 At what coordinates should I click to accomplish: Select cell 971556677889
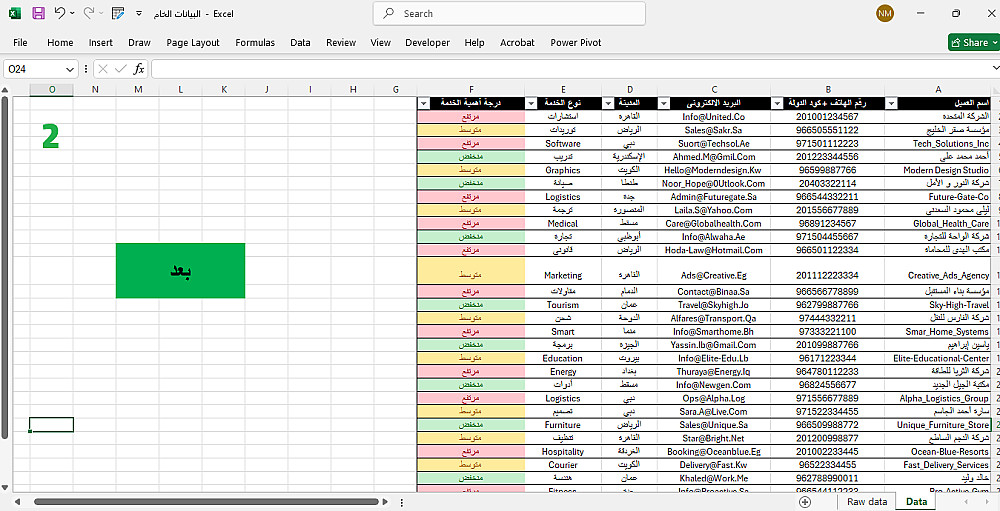[x=827, y=398]
